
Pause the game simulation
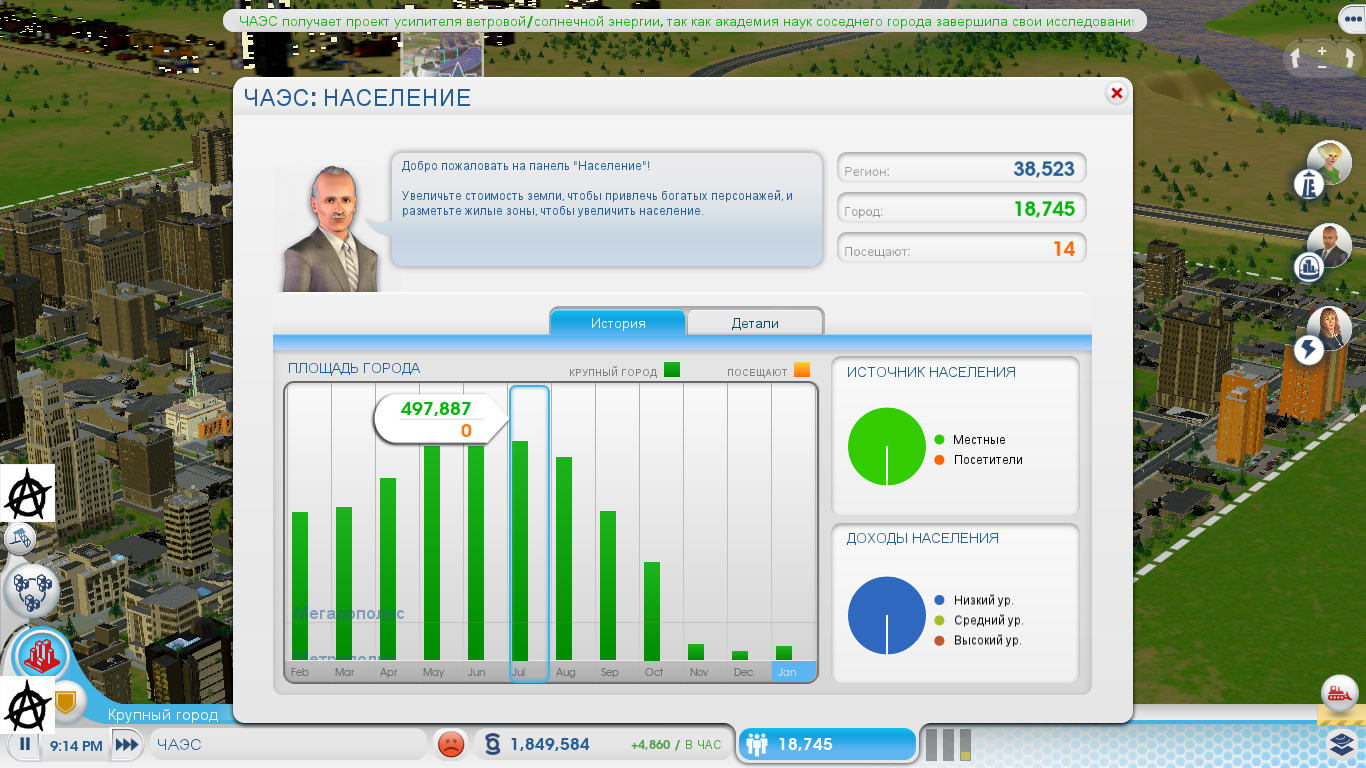24,745
